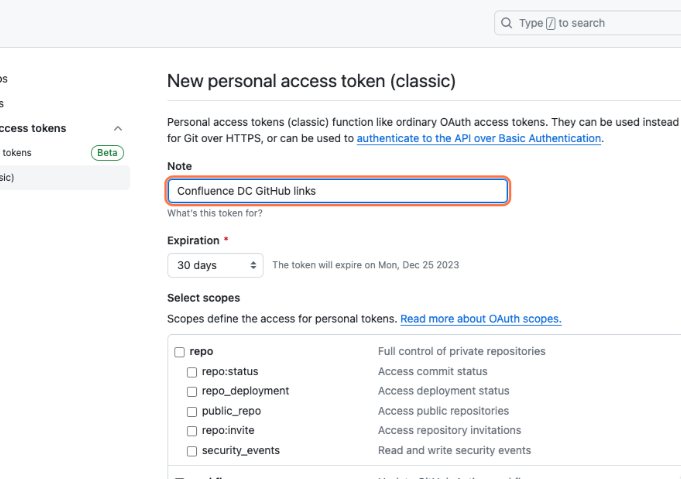
Task: Open the Expiration 30 days dropdown
Action: click(x=216, y=266)
